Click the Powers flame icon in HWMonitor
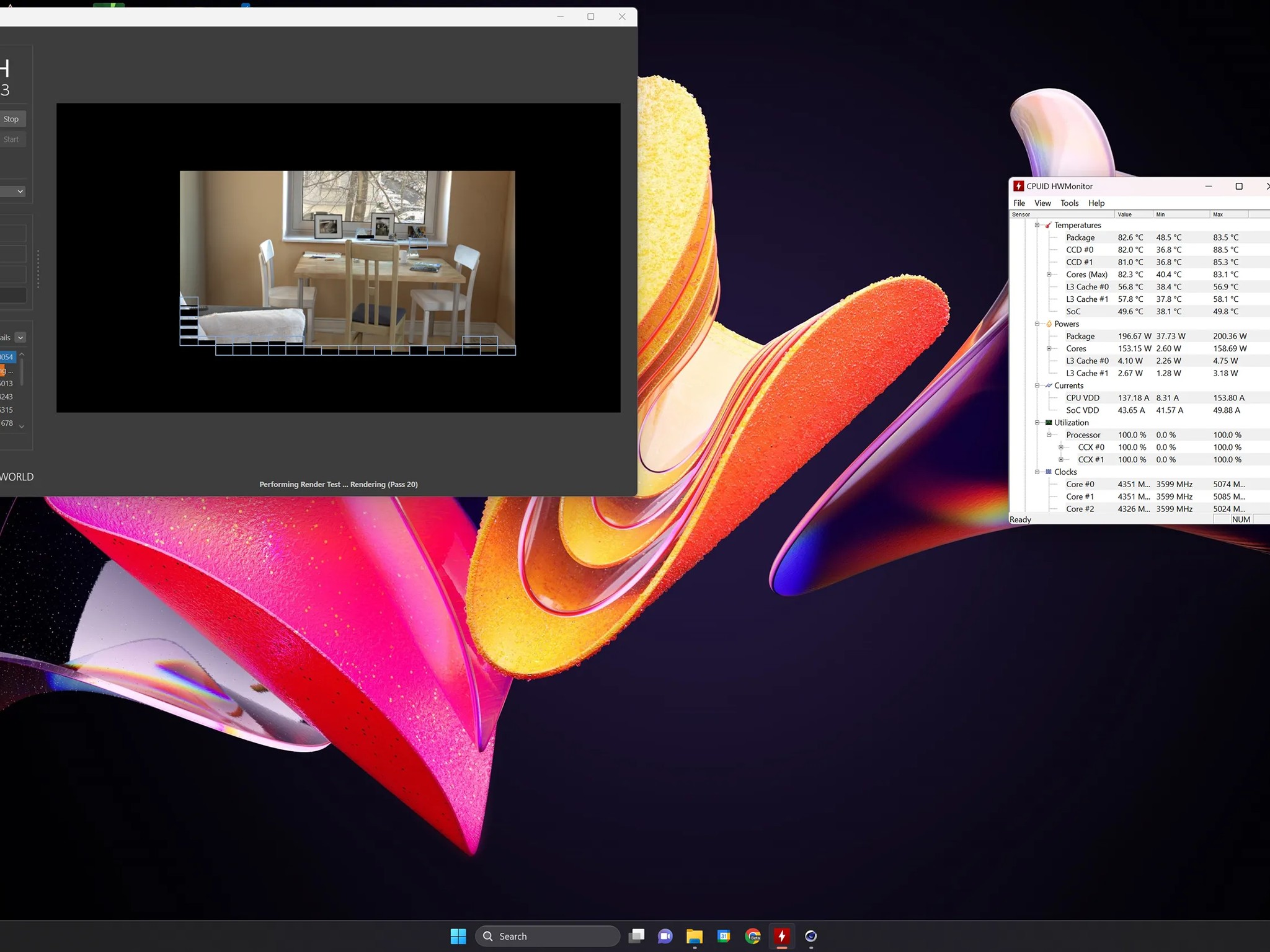 (x=1049, y=324)
